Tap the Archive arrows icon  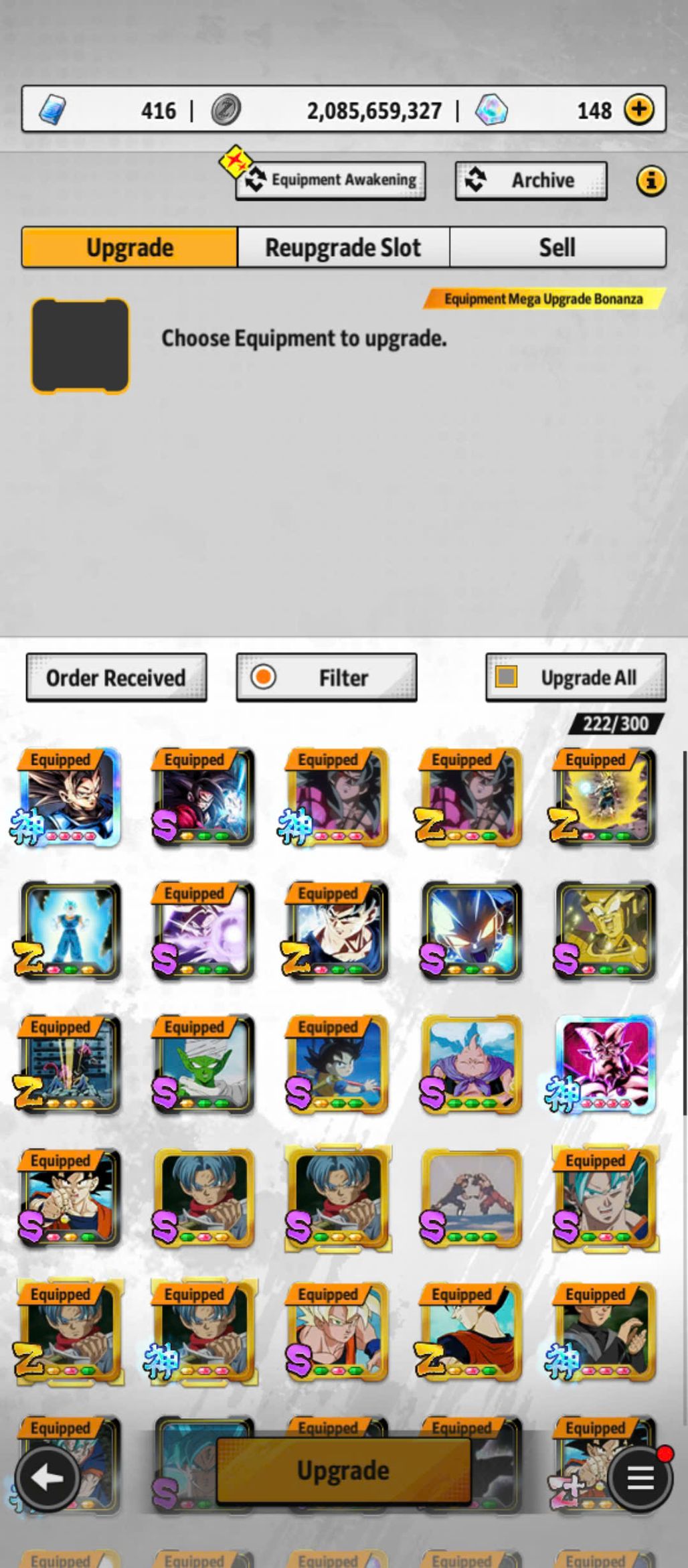coord(476,180)
